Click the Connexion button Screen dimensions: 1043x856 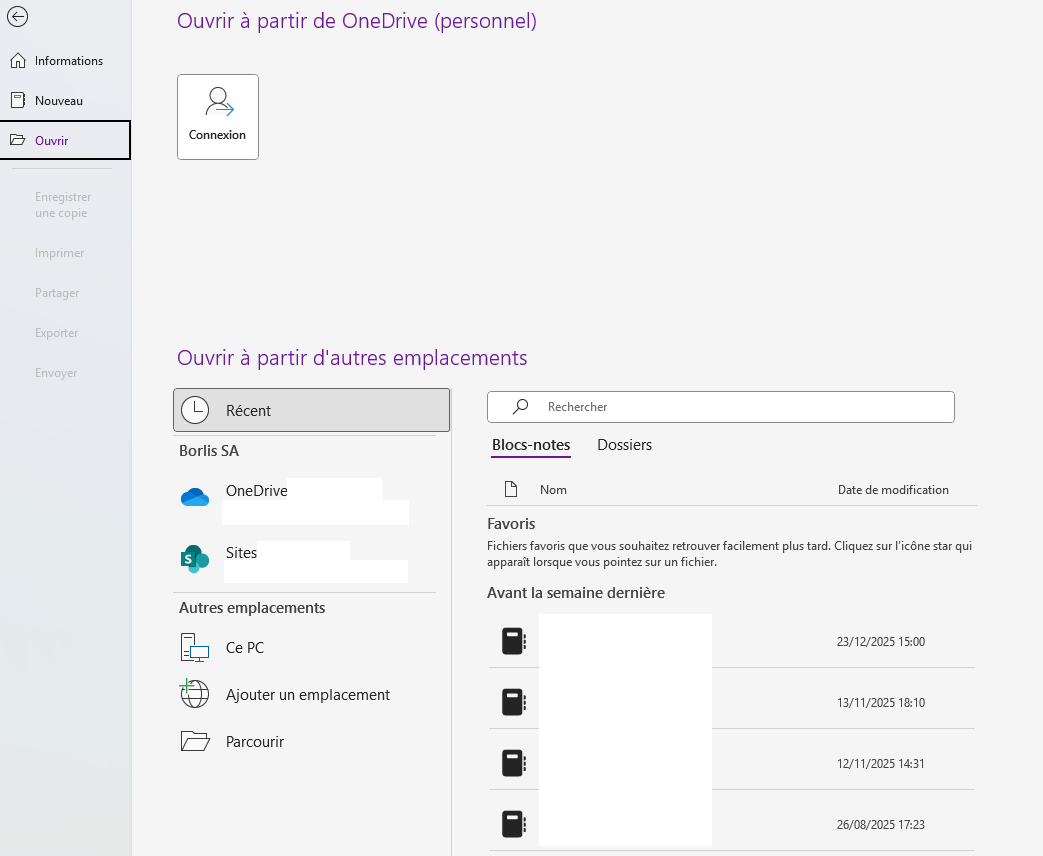point(218,117)
